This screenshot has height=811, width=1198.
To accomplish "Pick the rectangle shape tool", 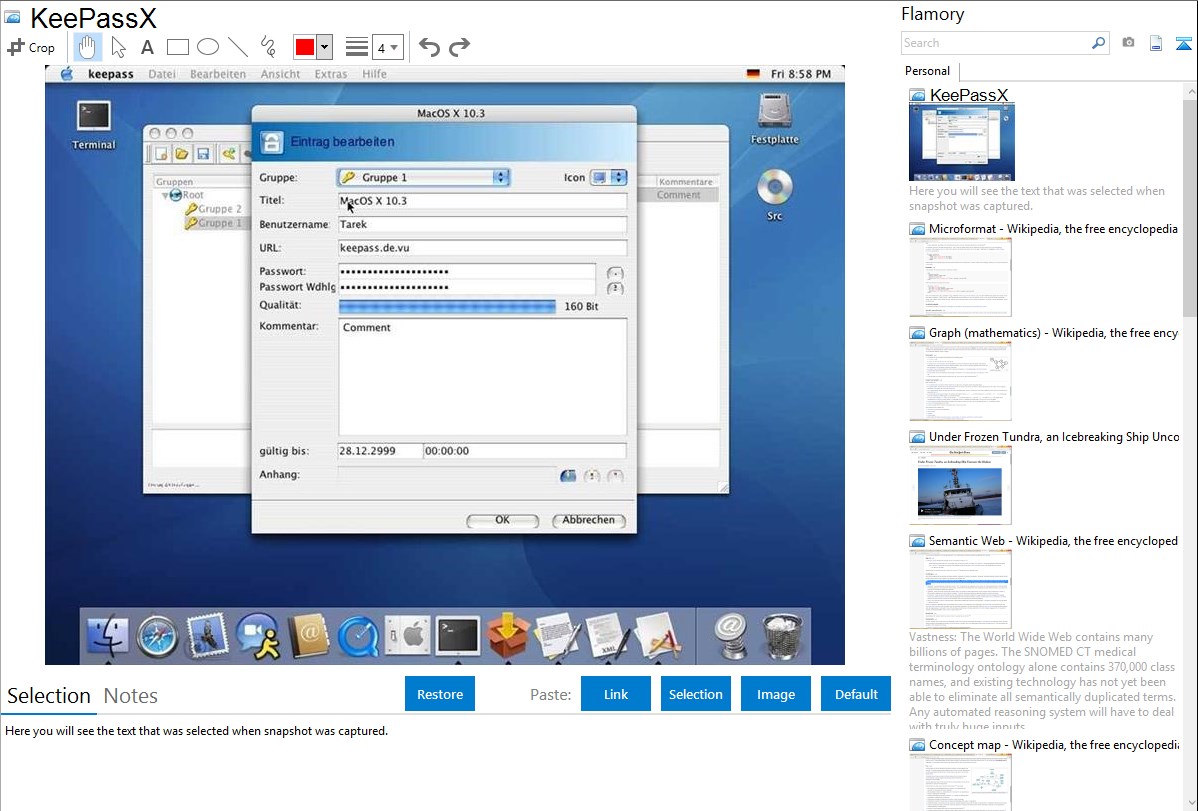I will (178, 47).
